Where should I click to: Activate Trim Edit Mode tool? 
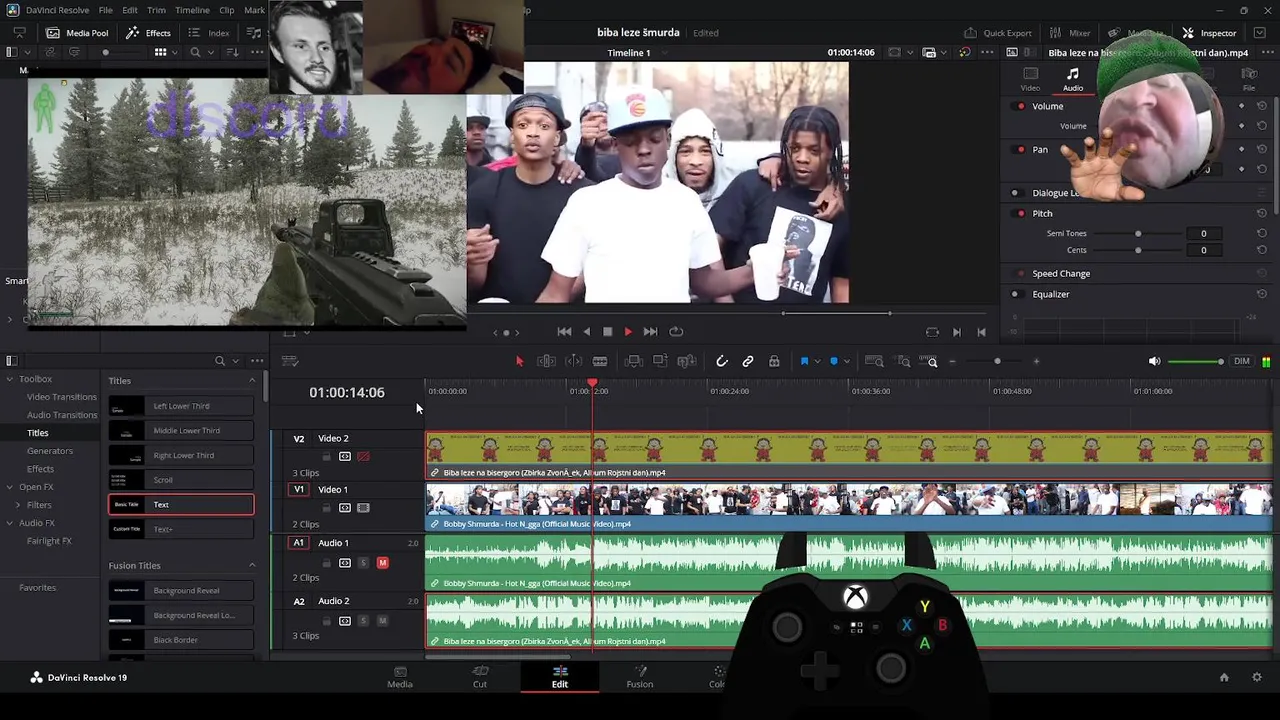pyautogui.click(x=546, y=361)
